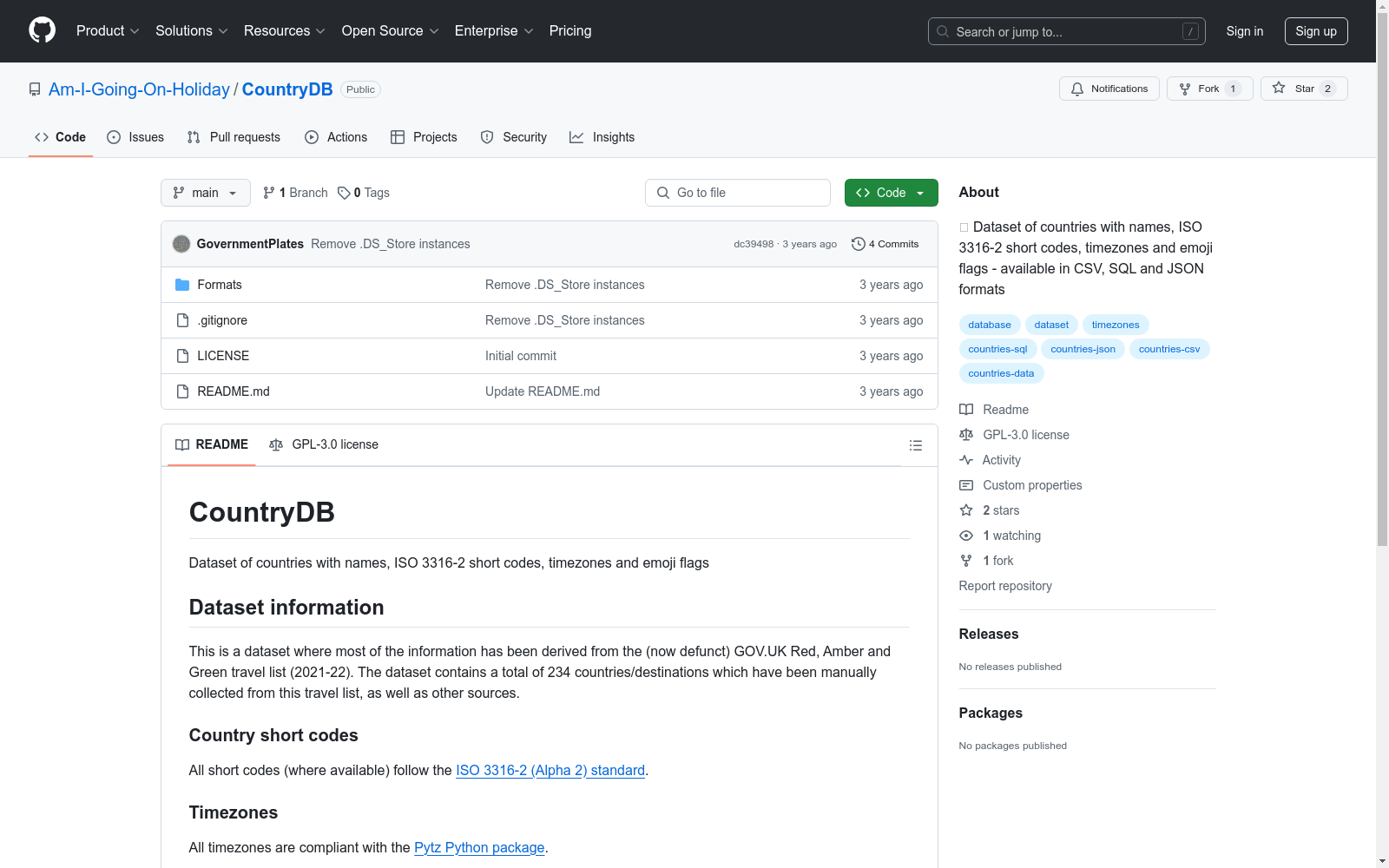Open the green Code dropdown button
Screen dimensions: 1389x868
point(891,193)
